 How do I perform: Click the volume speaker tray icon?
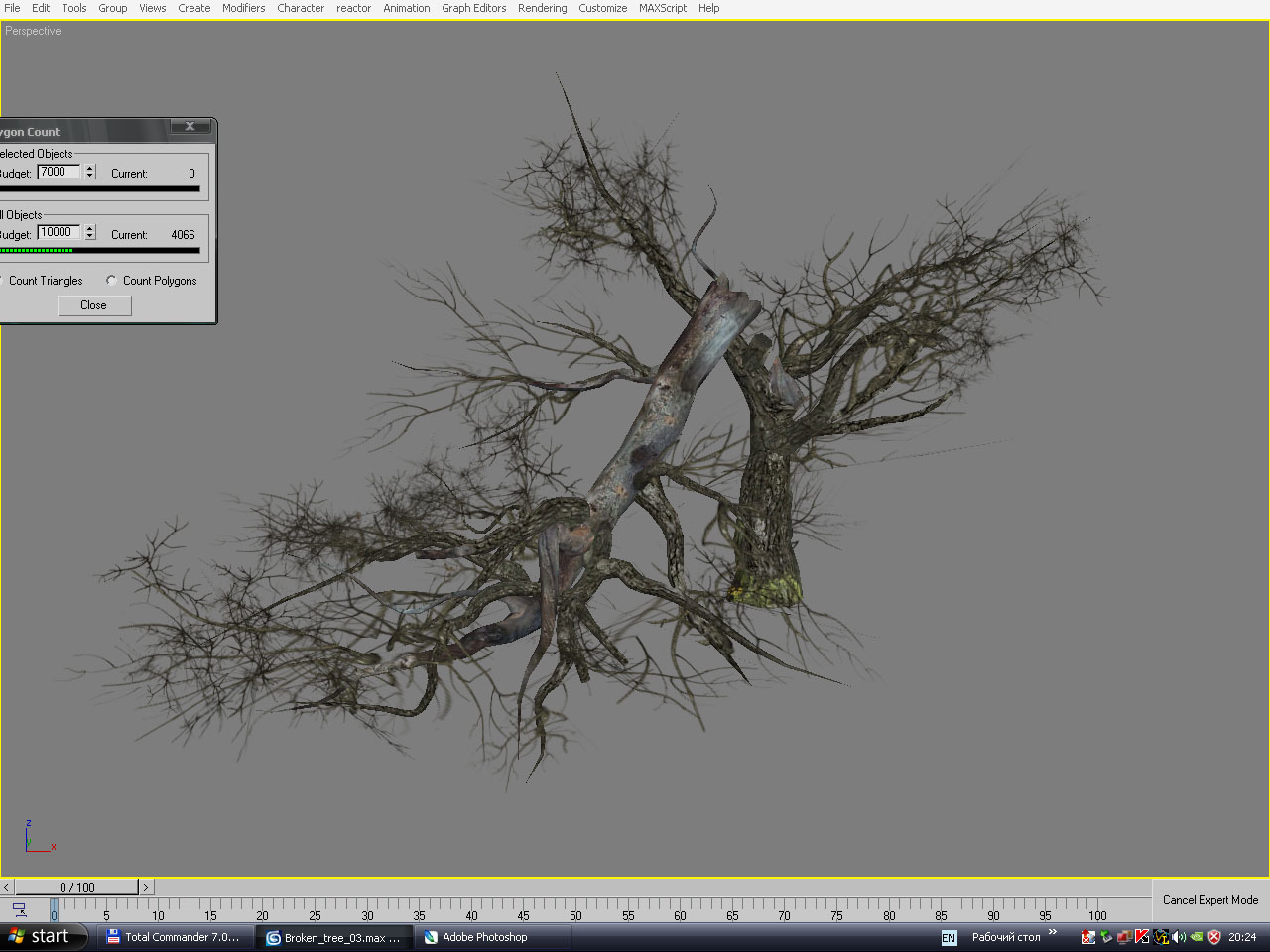pyautogui.click(x=1179, y=937)
